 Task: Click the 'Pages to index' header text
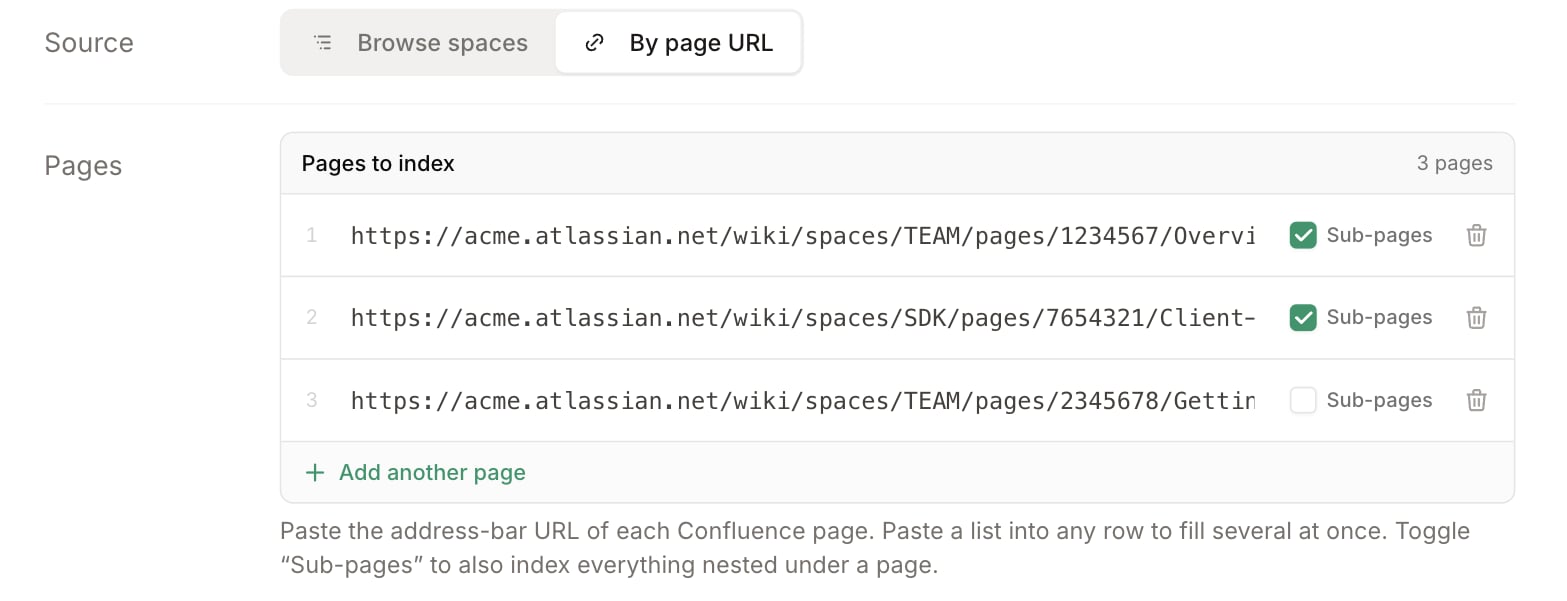pos(378,163)
